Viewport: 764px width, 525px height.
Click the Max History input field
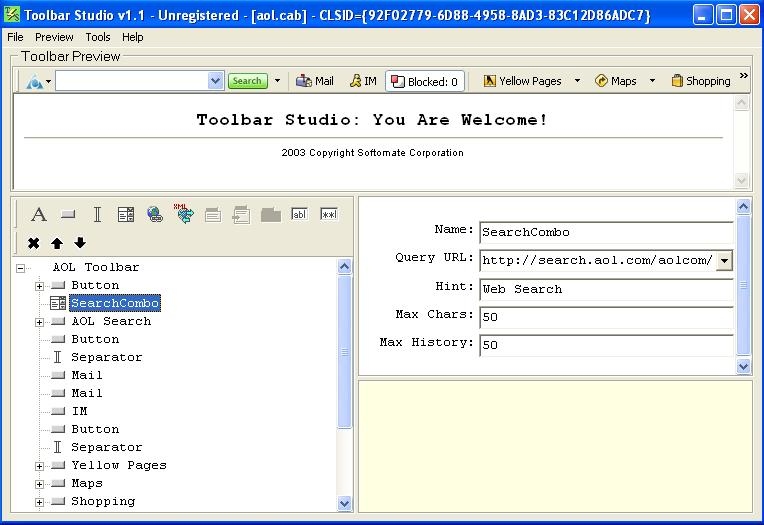pos(606,345)
